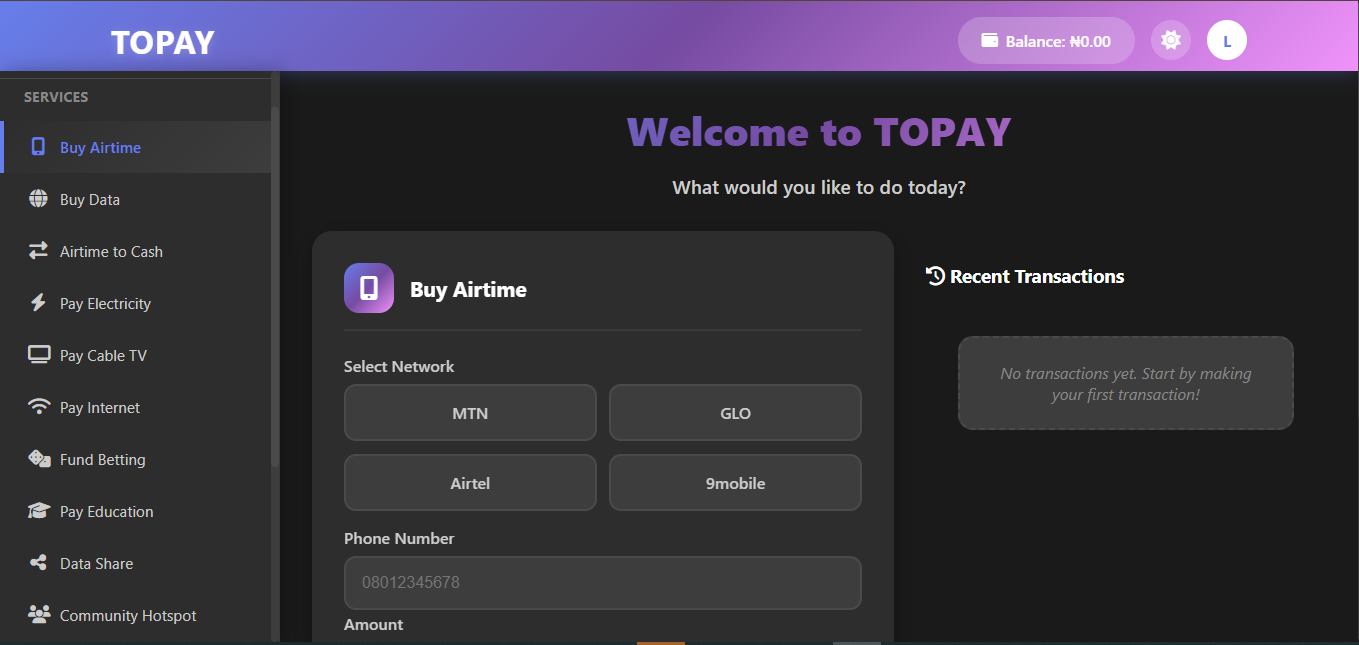The height and width of the screenshot is (645, 1359).
Task: Choose Data Share from services list
Action: point(136,563)
